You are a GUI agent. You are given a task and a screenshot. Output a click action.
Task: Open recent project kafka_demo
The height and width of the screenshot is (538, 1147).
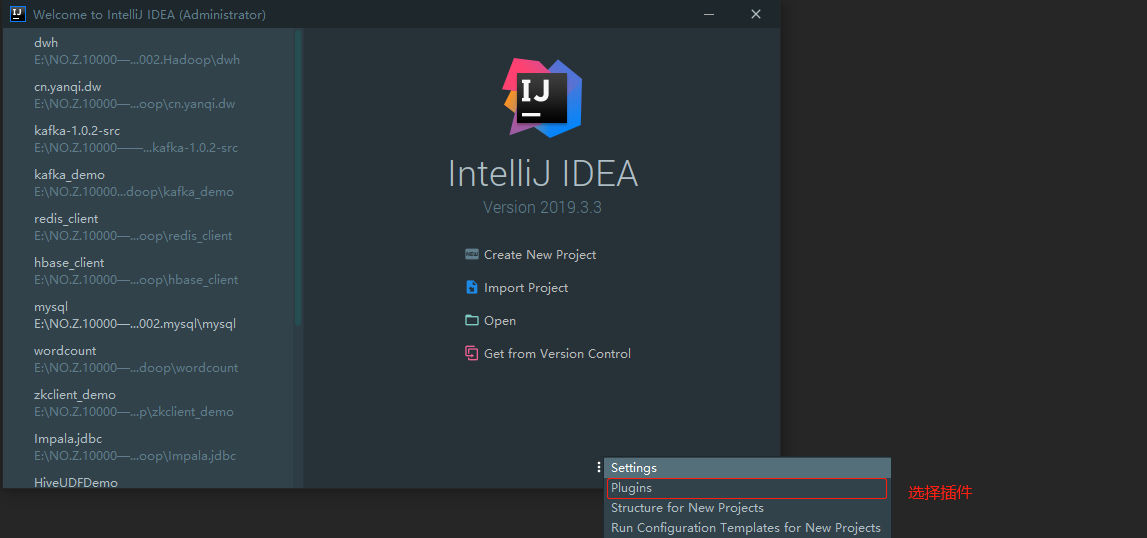[x=149, y=183]
